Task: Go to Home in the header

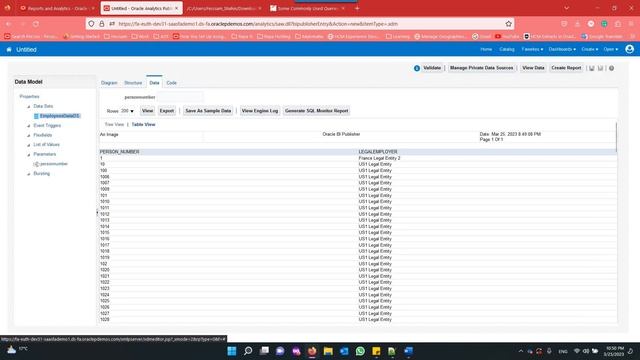Action: pyautogui.click(x=486, y=49)
